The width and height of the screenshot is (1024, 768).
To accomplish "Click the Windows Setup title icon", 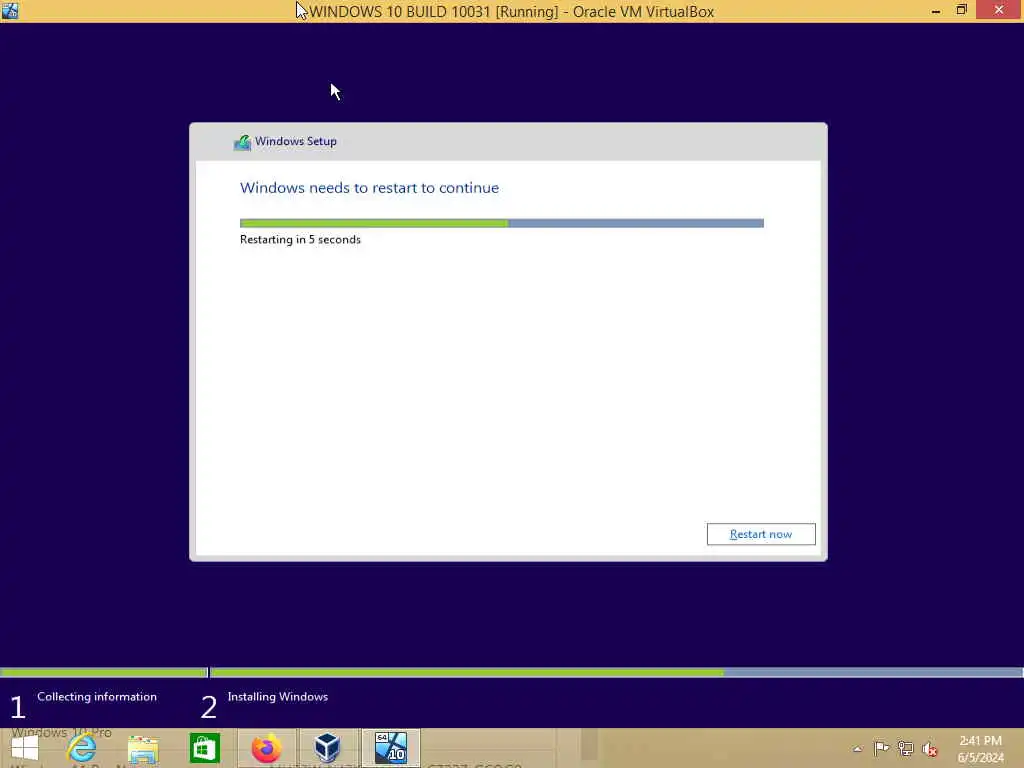I will coord(242,142).
